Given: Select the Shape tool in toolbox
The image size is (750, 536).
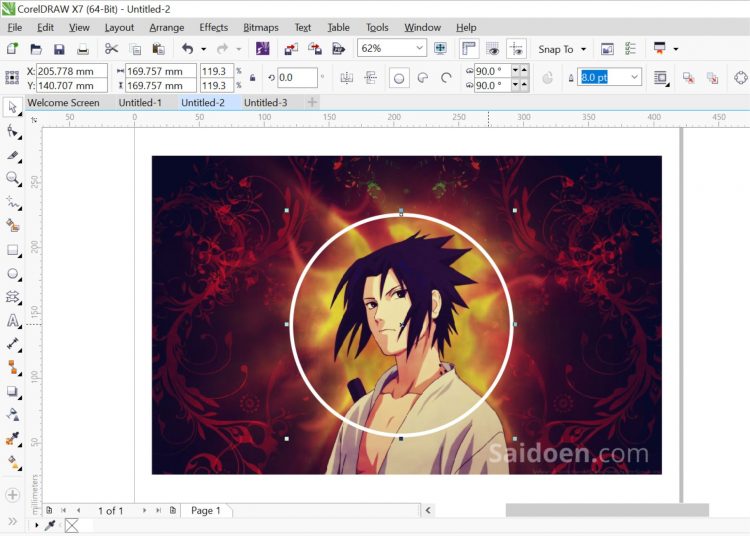Looking at the screenshot, I should (x=12, y=131).
